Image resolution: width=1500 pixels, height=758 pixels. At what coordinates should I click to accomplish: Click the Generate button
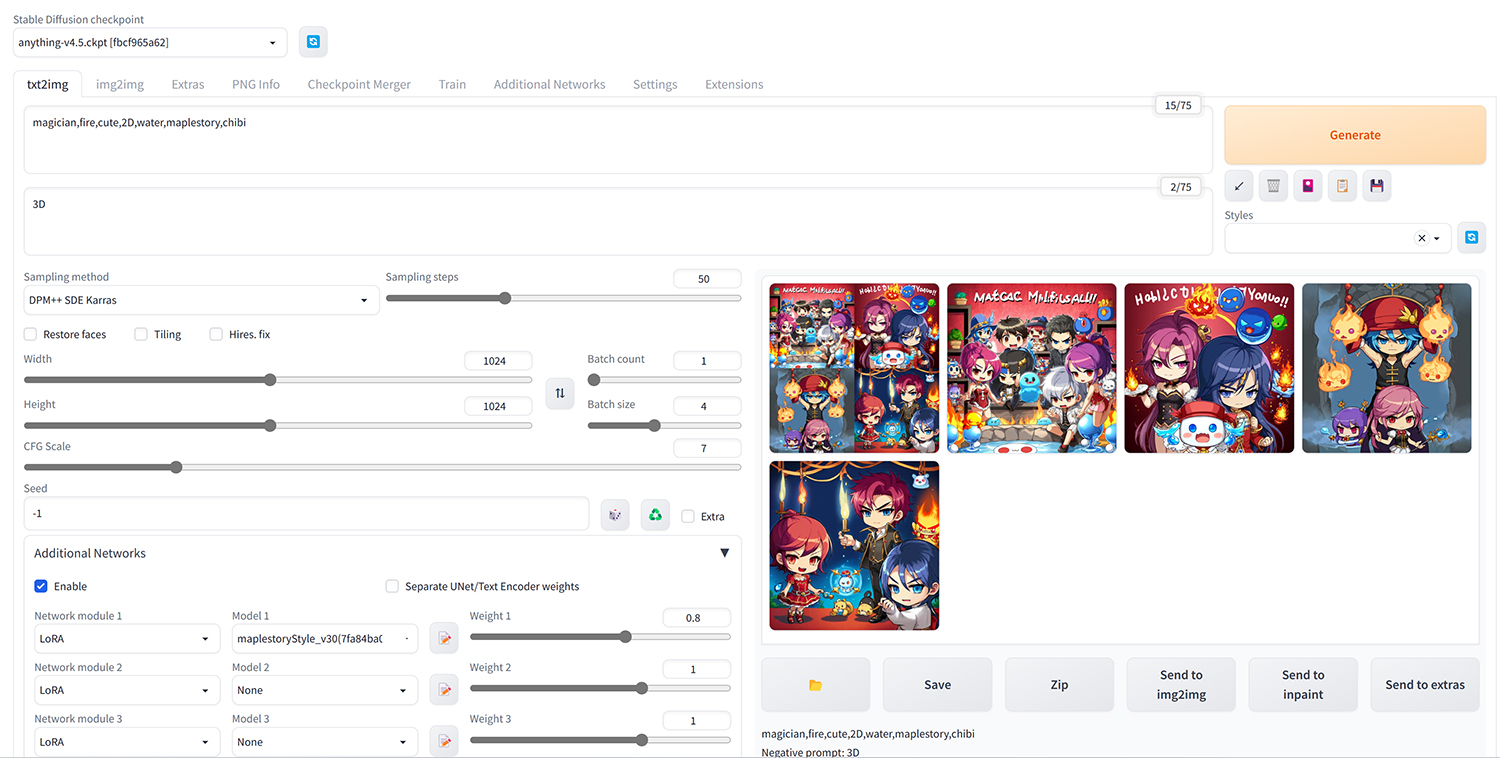coord(1355,135)
